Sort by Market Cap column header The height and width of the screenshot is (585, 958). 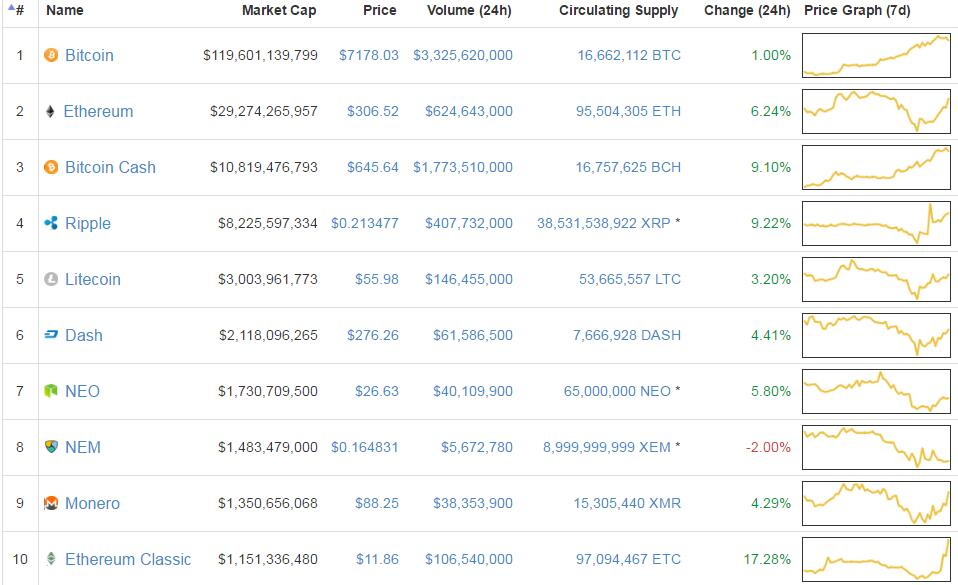coord(279,11)
